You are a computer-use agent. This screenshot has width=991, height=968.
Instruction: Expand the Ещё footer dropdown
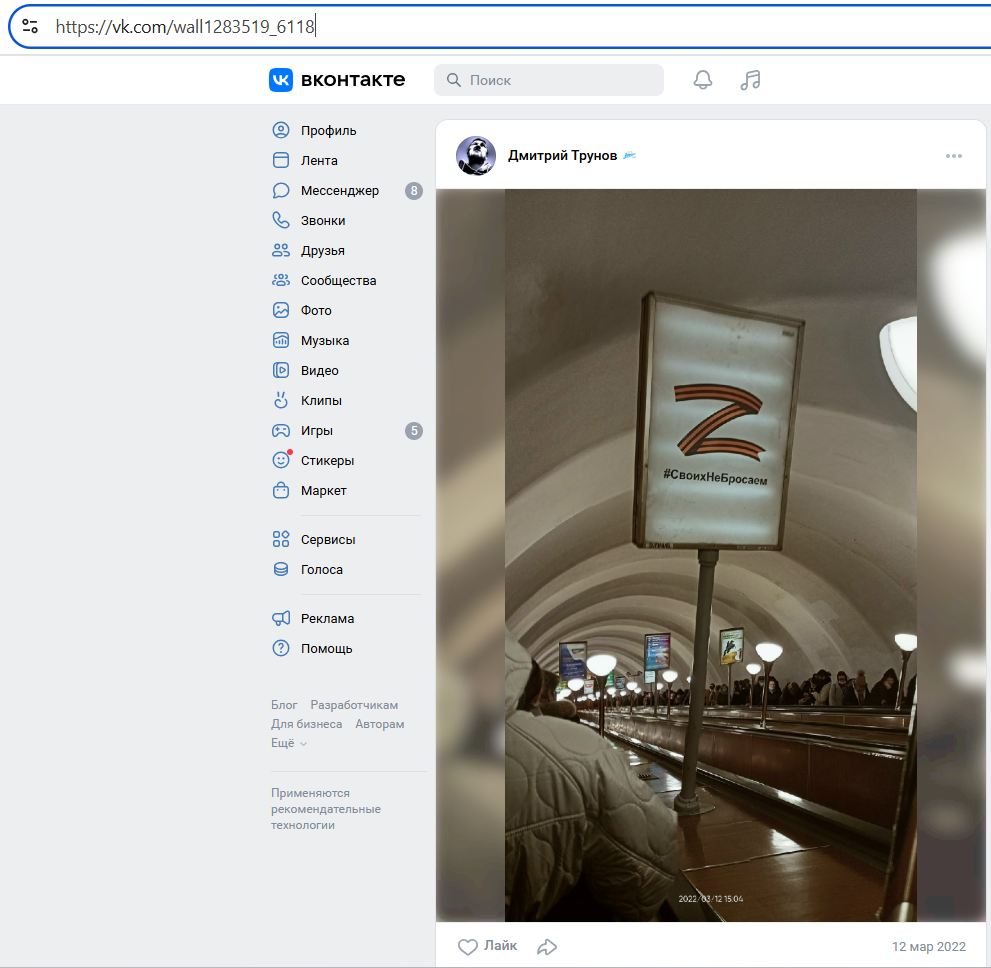coord(289,743)
